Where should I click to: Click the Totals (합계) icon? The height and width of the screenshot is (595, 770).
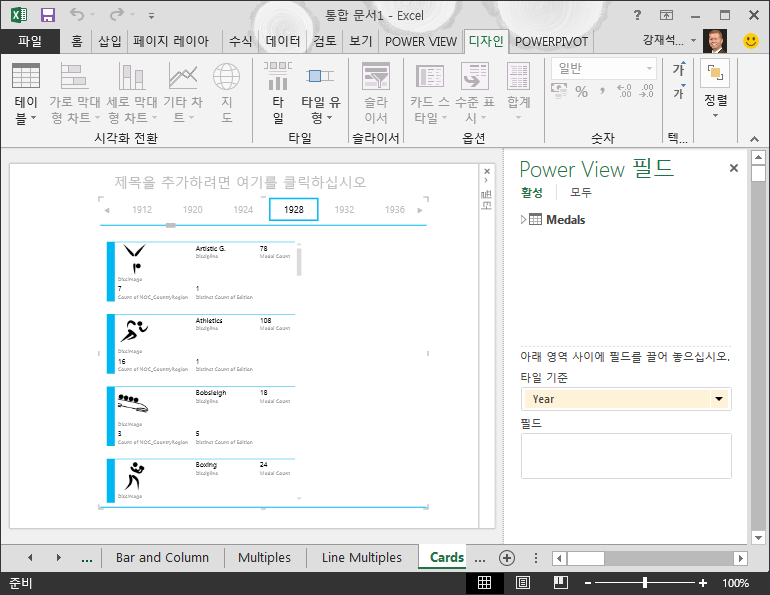coord(519,76)
